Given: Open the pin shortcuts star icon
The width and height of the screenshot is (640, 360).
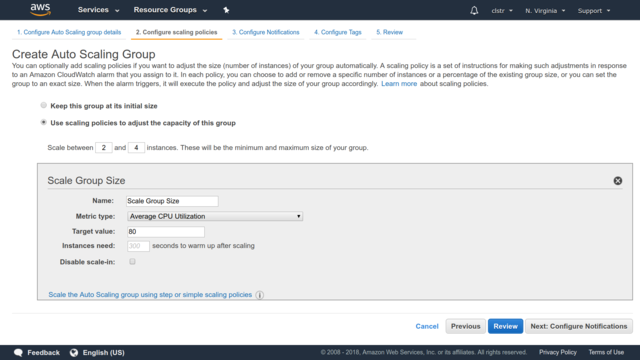Looking at the screenshot, I should click(x=226, y=10).
